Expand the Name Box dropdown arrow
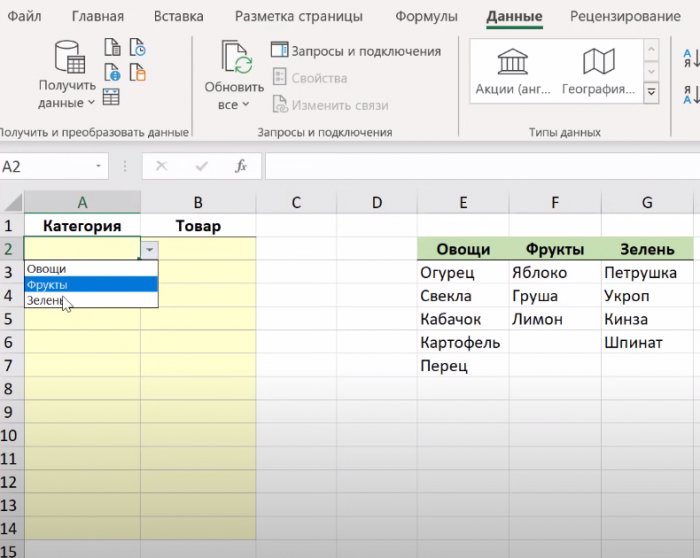 click(98, 167)
